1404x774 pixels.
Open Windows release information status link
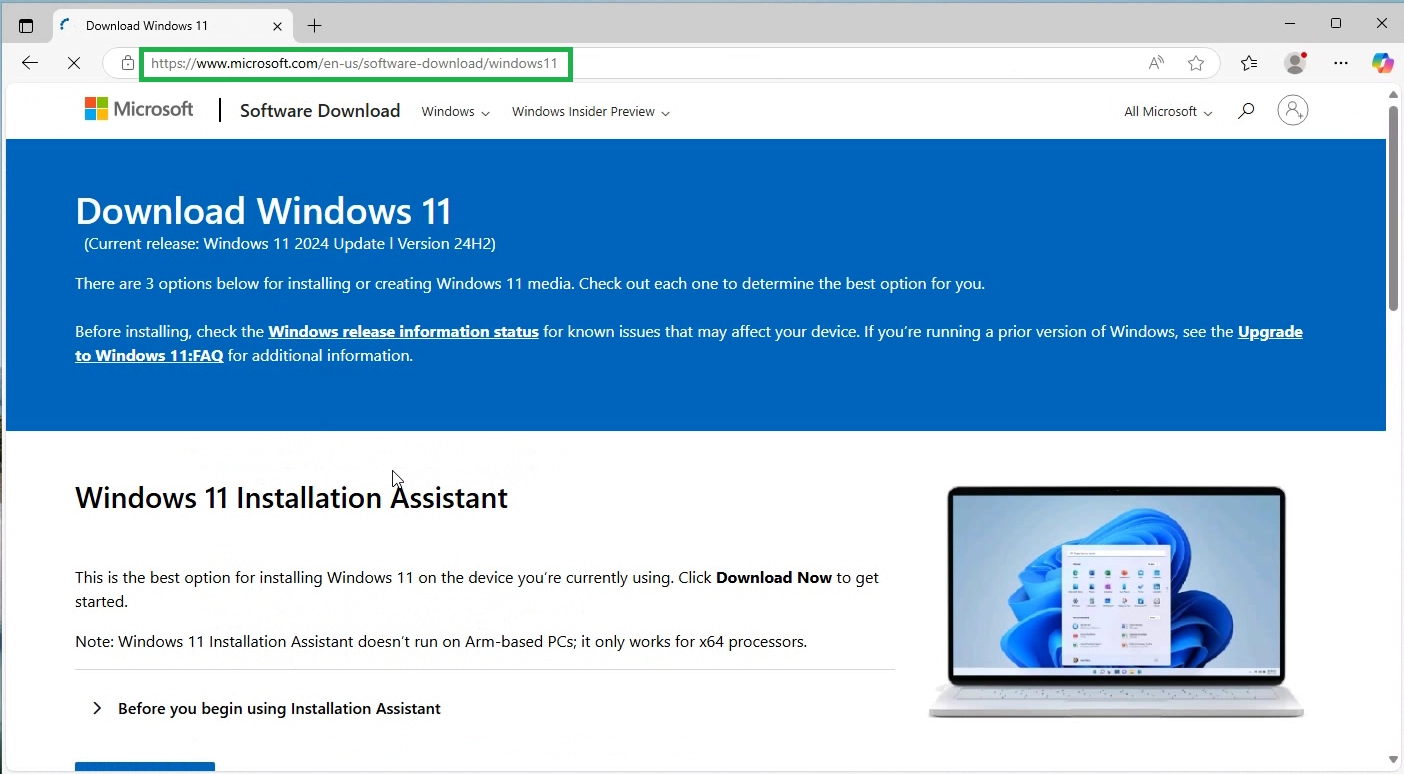[x=403, y=331]
